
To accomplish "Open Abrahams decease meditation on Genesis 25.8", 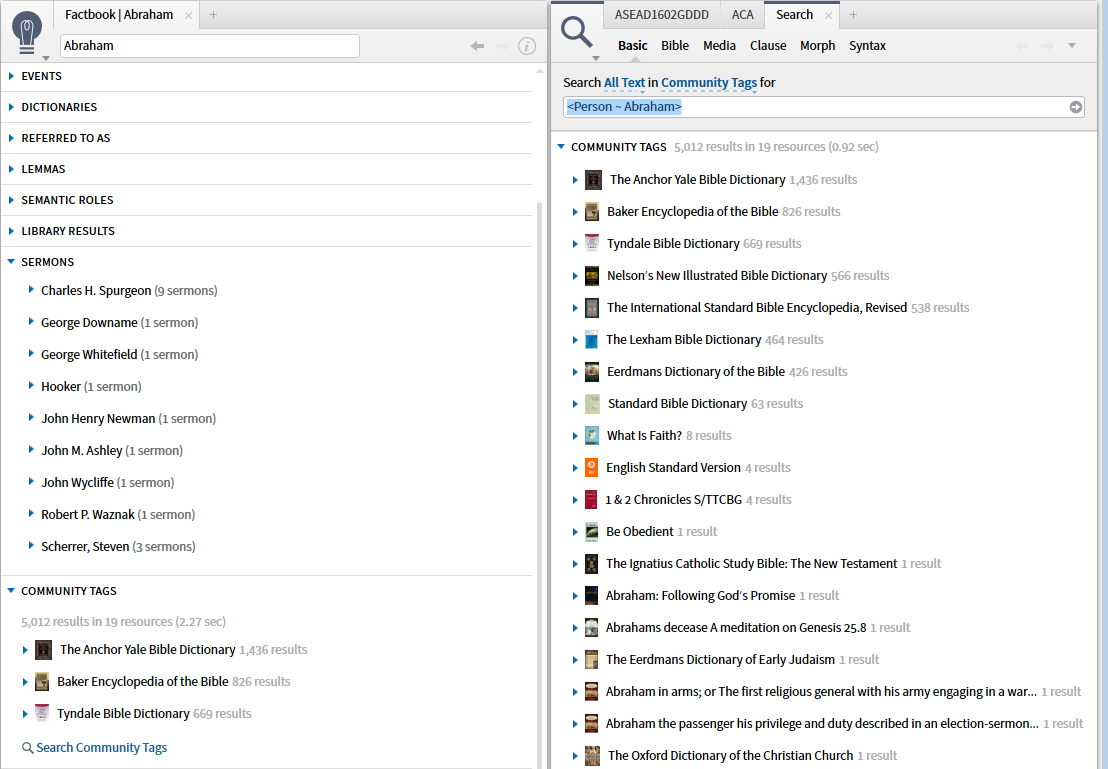I will coord(736,628).
